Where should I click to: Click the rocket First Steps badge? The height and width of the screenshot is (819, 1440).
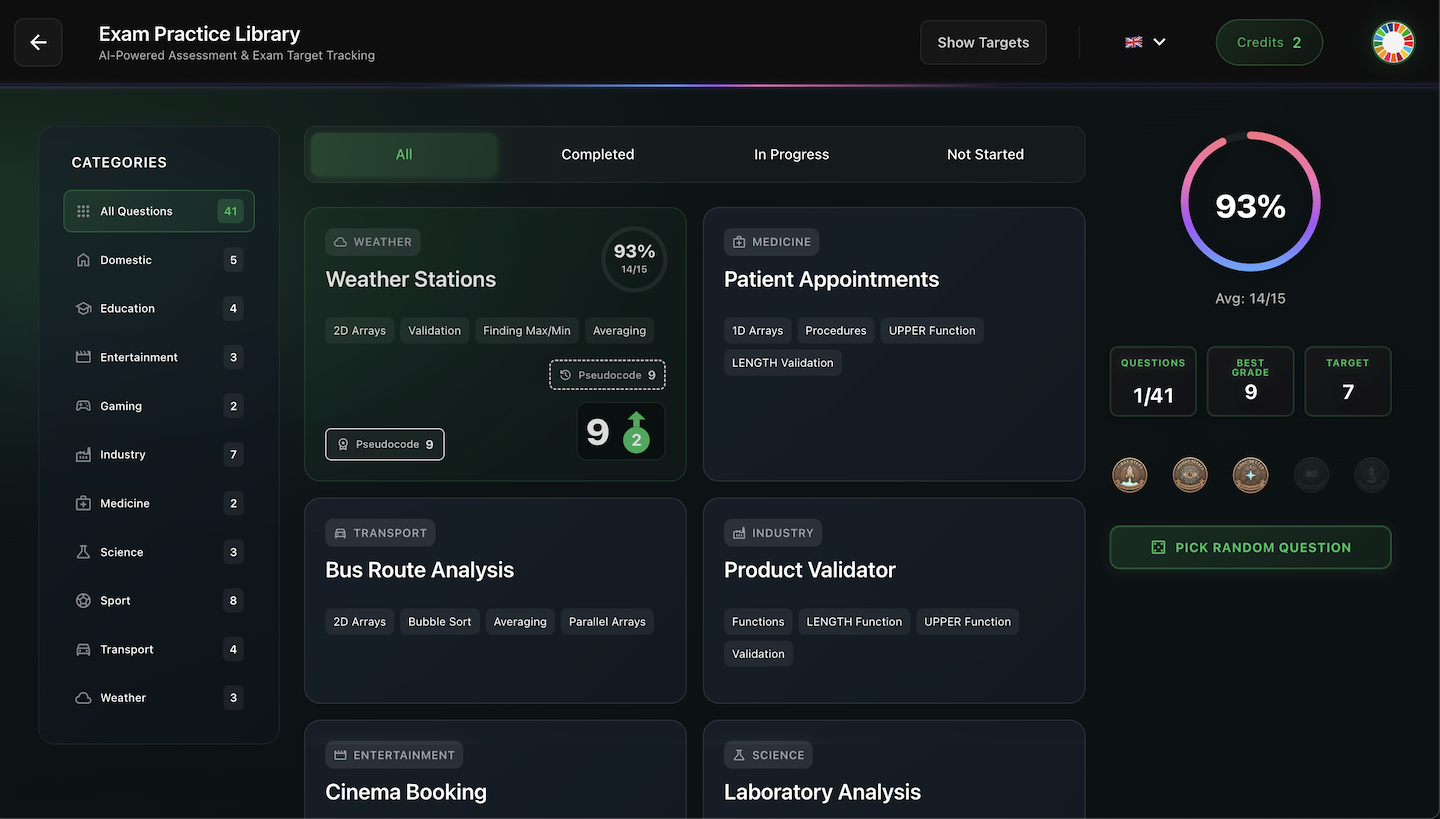[1129, 474]
